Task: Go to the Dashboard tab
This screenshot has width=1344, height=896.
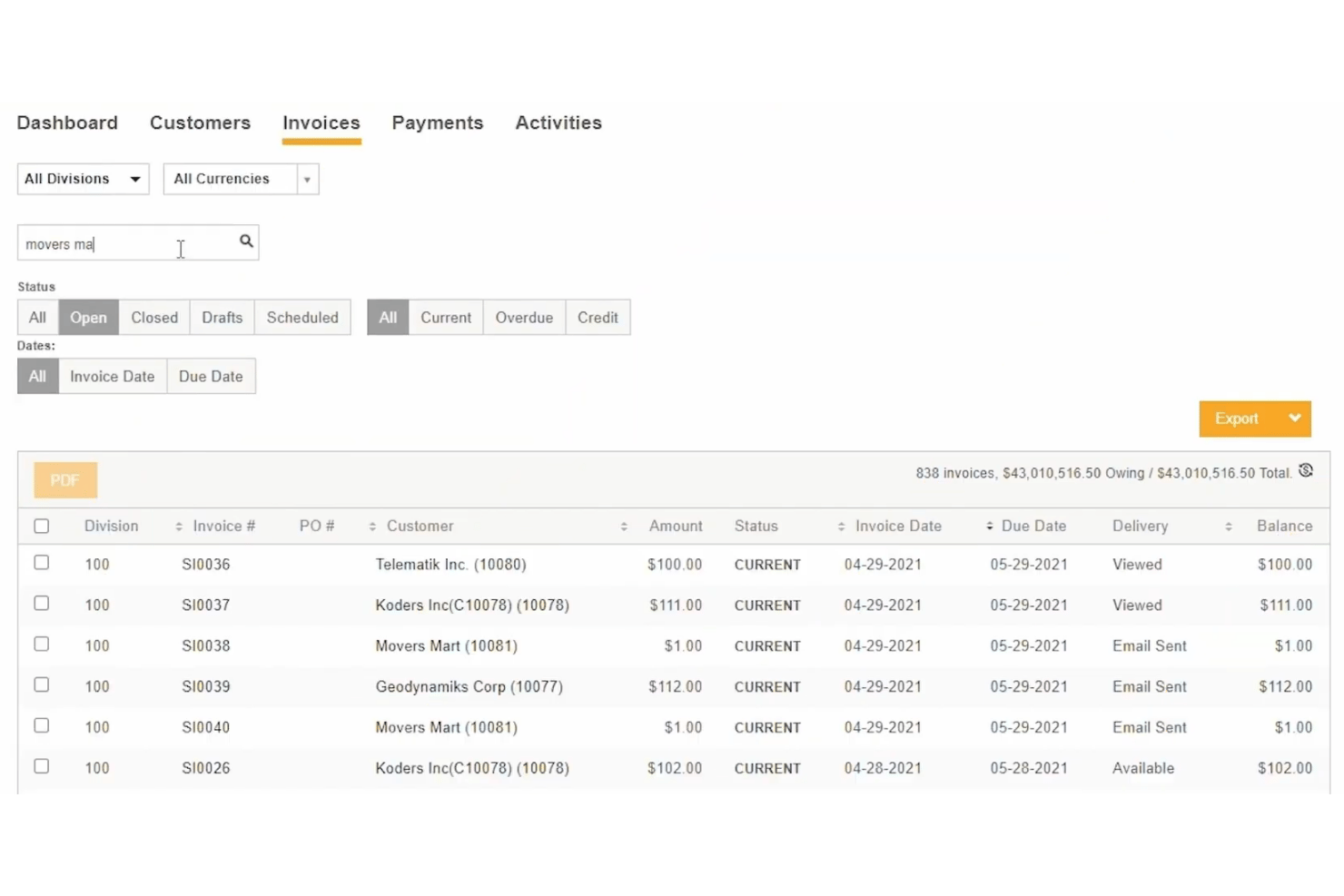Action: tap(67, 123)
